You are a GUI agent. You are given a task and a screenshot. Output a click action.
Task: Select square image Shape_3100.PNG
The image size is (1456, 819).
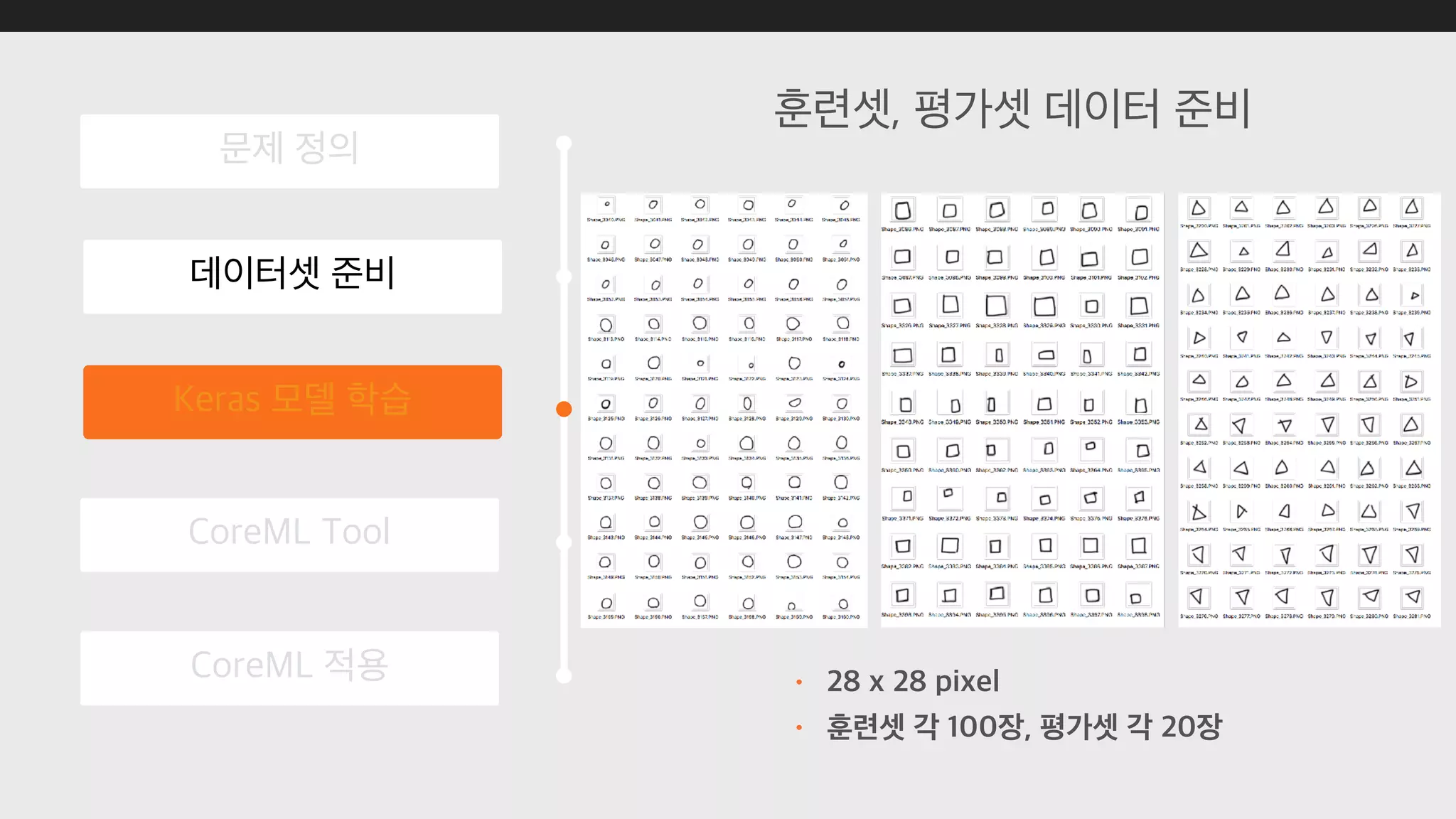click(x=1044, y=258)
